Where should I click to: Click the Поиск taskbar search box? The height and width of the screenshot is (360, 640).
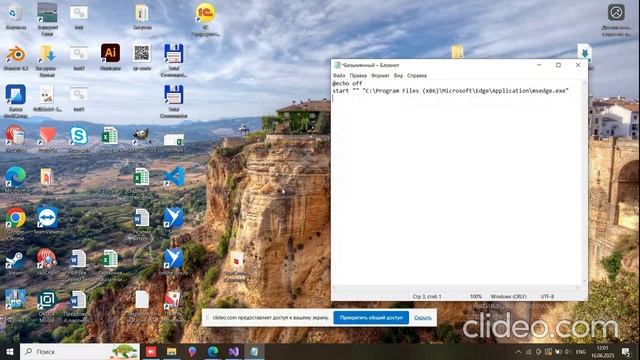click(x=80, y=351)
